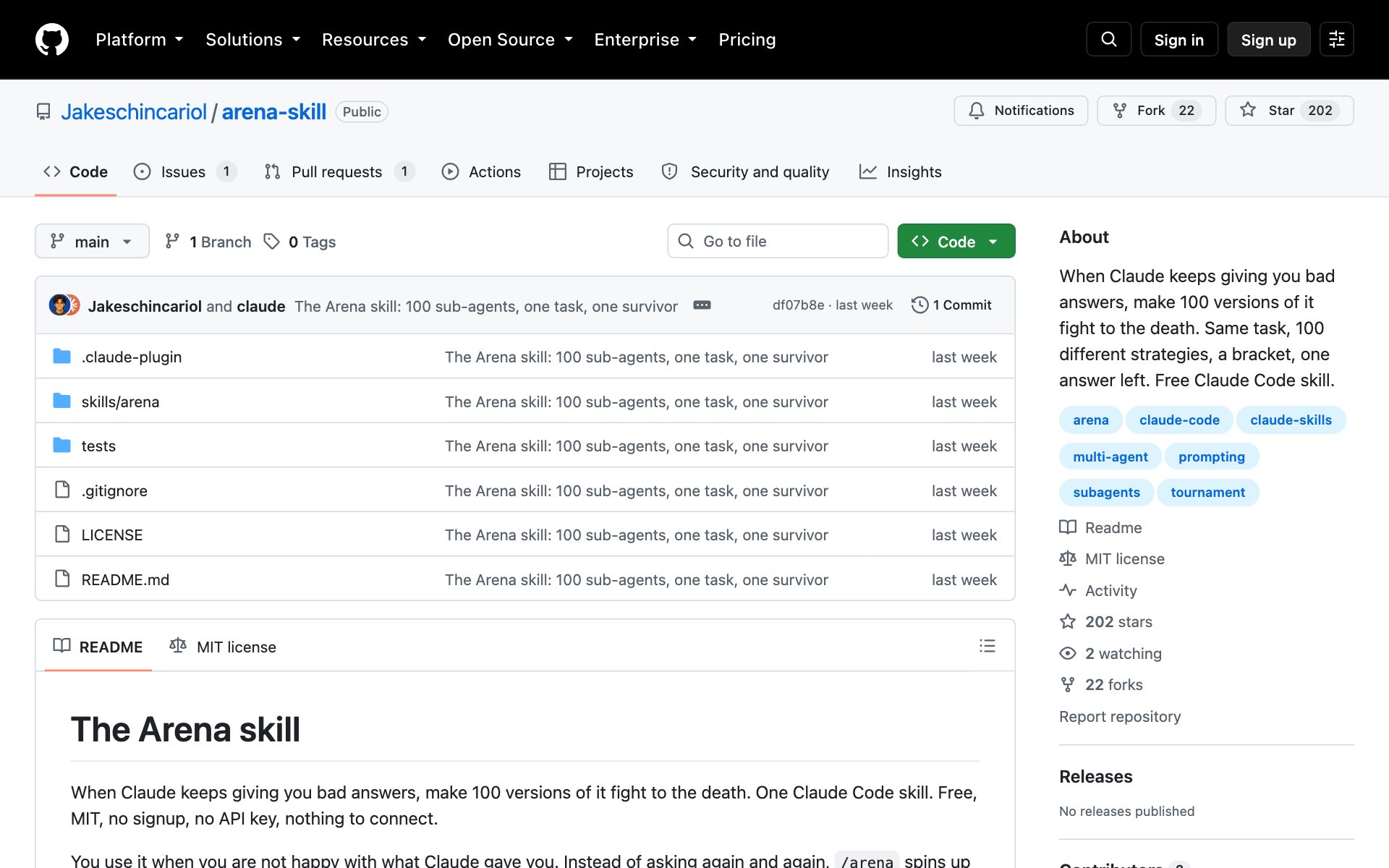Image resolution: width=1389 pixels, height=868 pixels.
Task: Click the commit message ellipsis expander
Action: pos(702,305)
